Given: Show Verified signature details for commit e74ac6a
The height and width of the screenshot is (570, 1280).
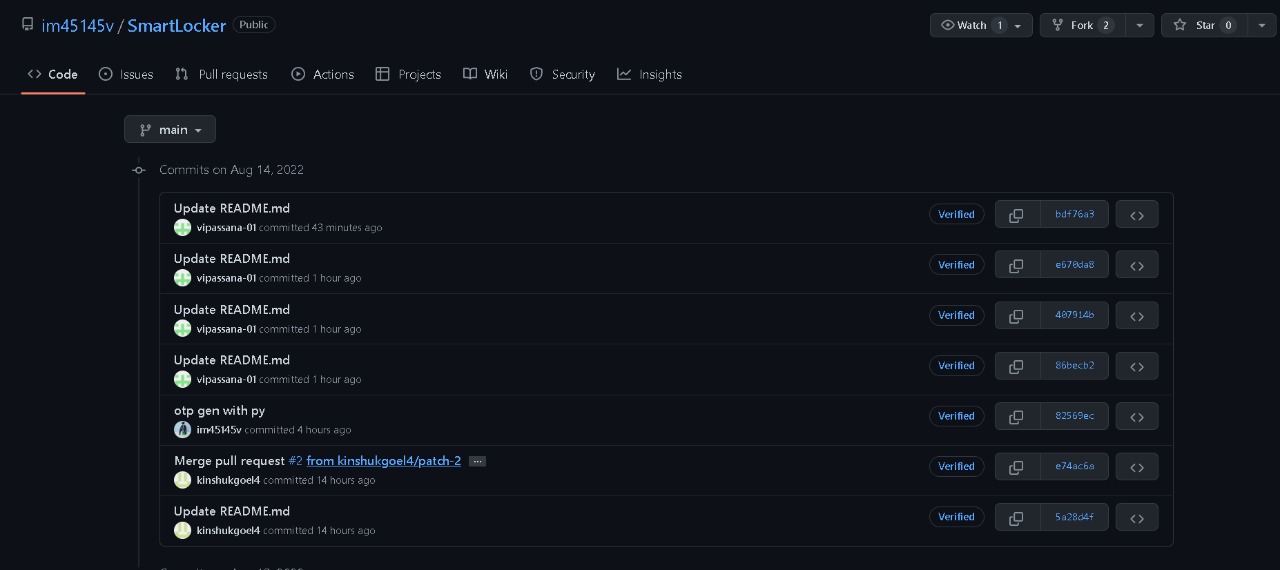Looking at the screenshot, I should click(956, 467).
